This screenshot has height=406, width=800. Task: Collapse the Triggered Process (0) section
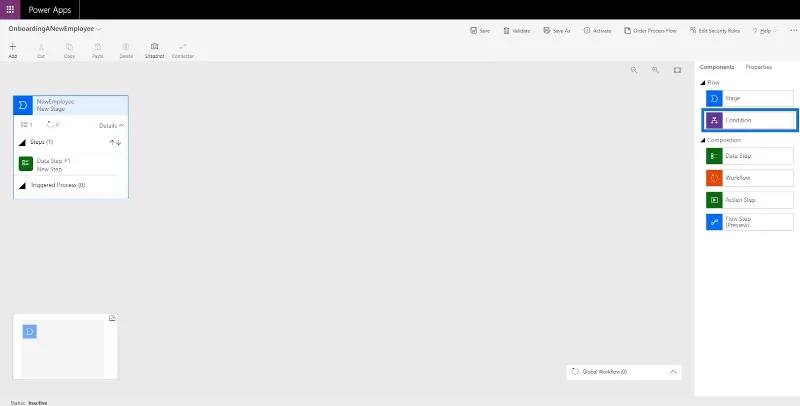tap(22, 185)
